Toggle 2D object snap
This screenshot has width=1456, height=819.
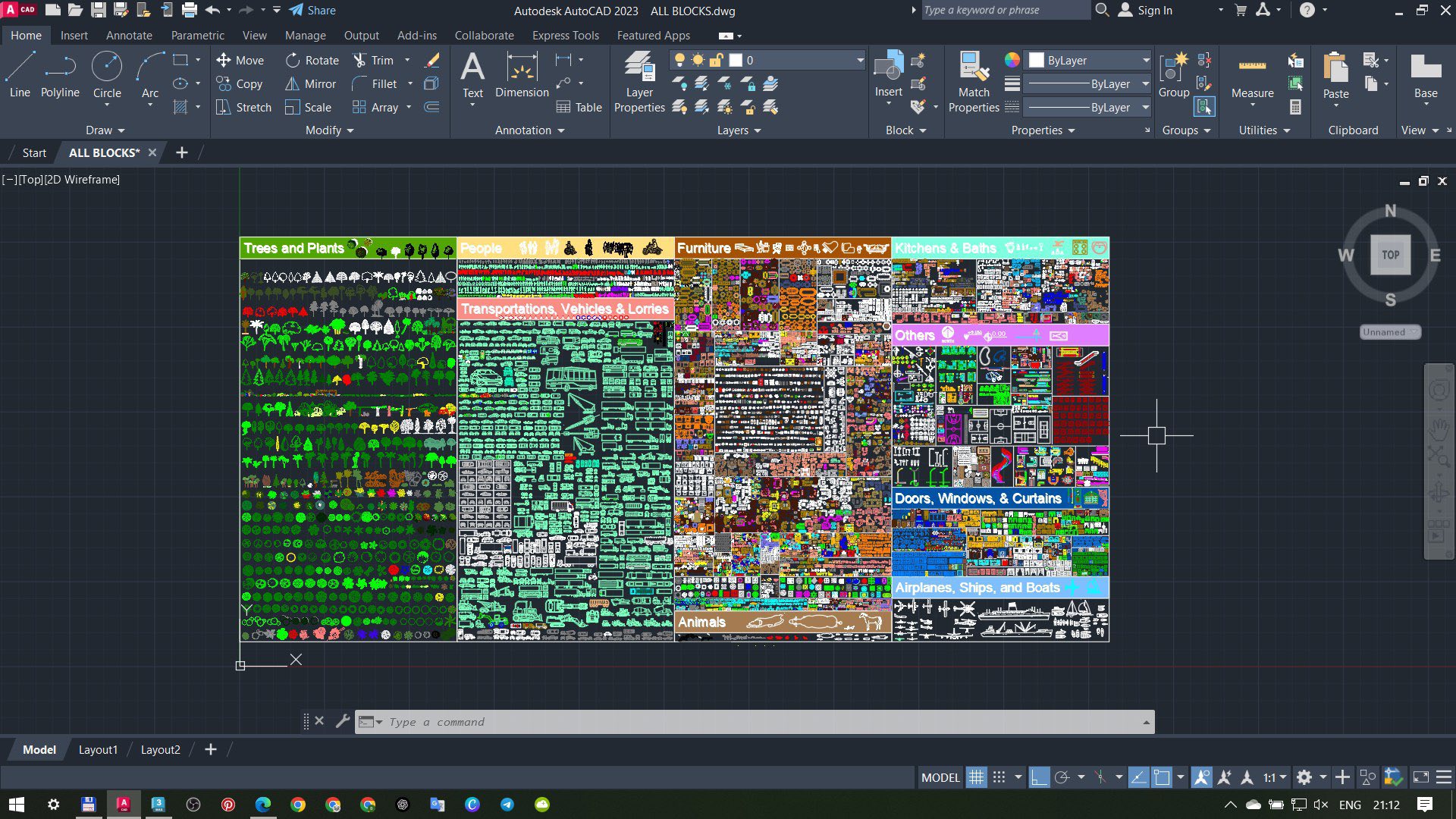(1162, 777)
